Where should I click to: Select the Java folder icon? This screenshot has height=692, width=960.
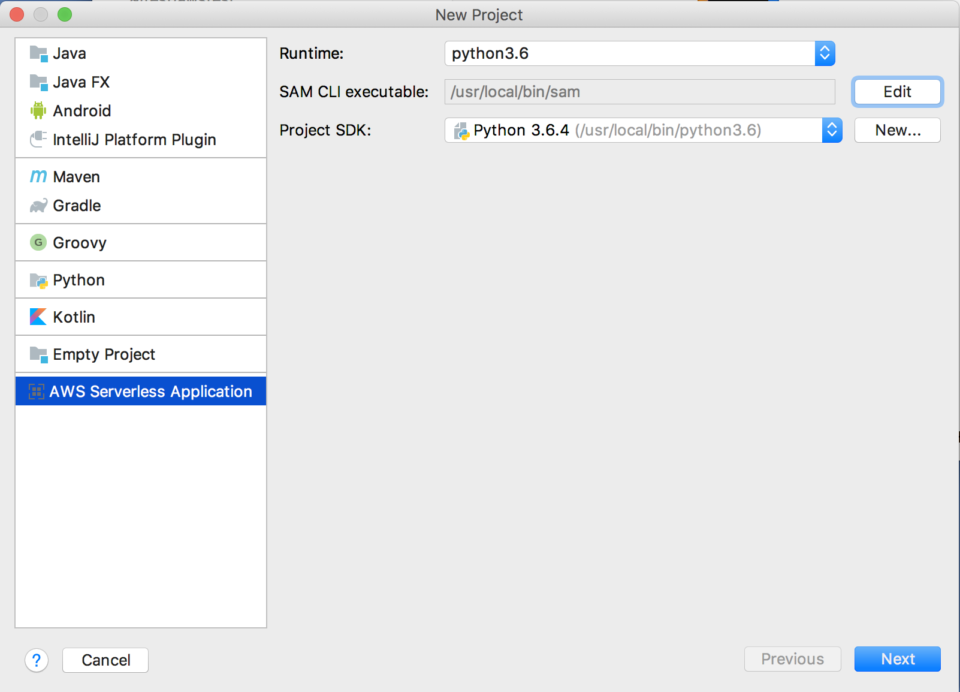[38, 54]
